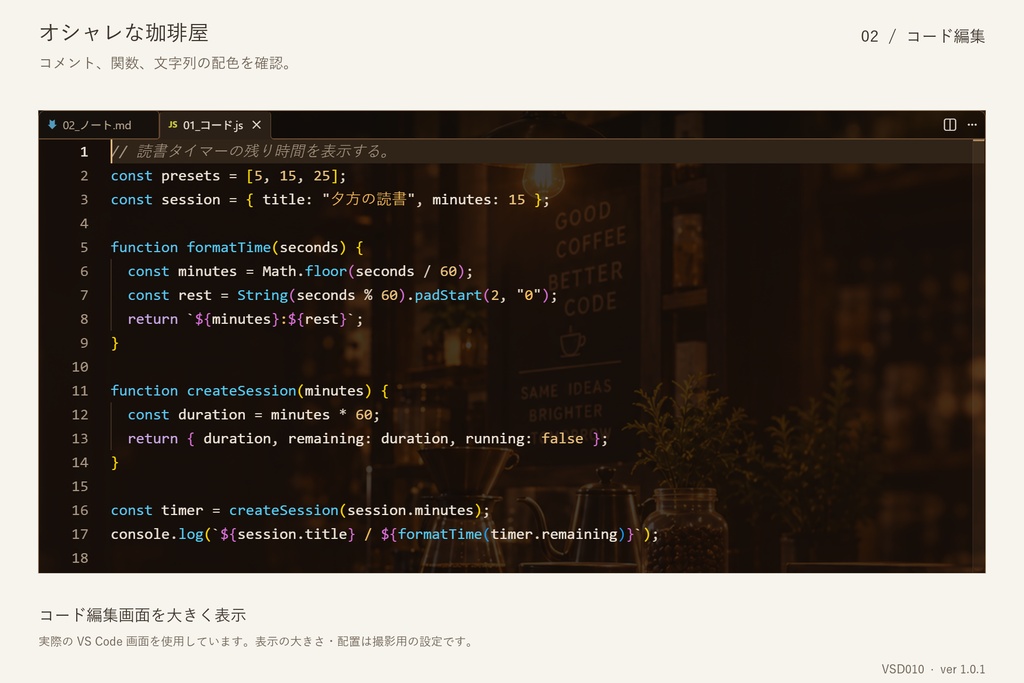Viewport: 1024px width, 683px height.
Task: Click the caption コード編集画面を大きく表示
Action: tap(142, 615)
